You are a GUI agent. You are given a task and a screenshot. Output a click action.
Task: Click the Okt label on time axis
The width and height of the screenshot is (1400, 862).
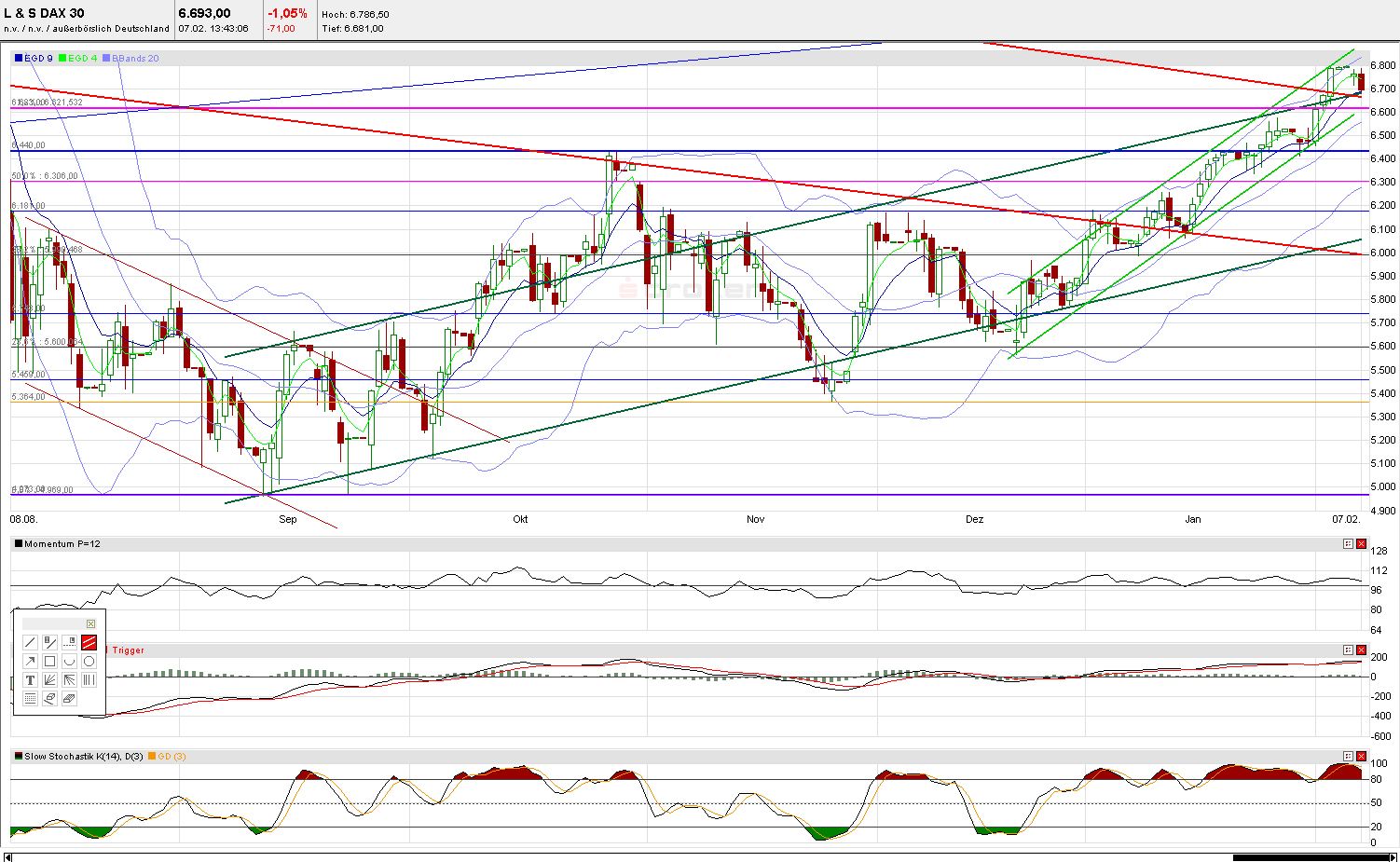coord(520,519)
